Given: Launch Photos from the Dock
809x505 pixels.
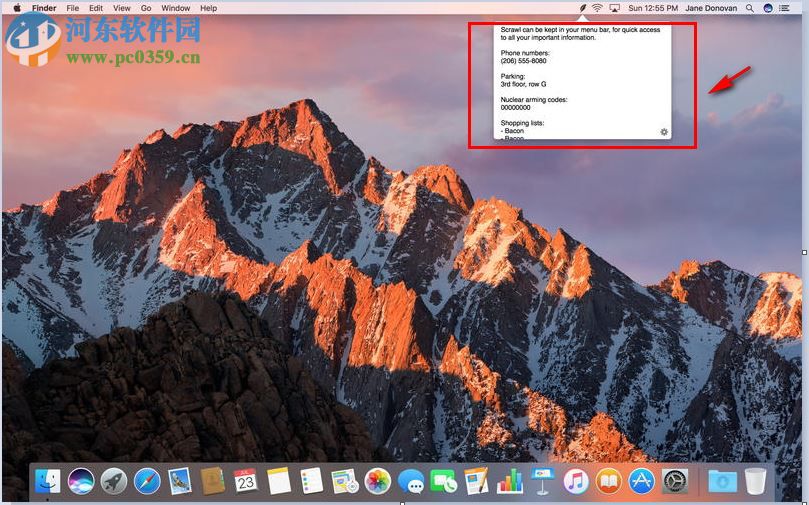Looking at the screenshot, I should [x=378, y=482].
